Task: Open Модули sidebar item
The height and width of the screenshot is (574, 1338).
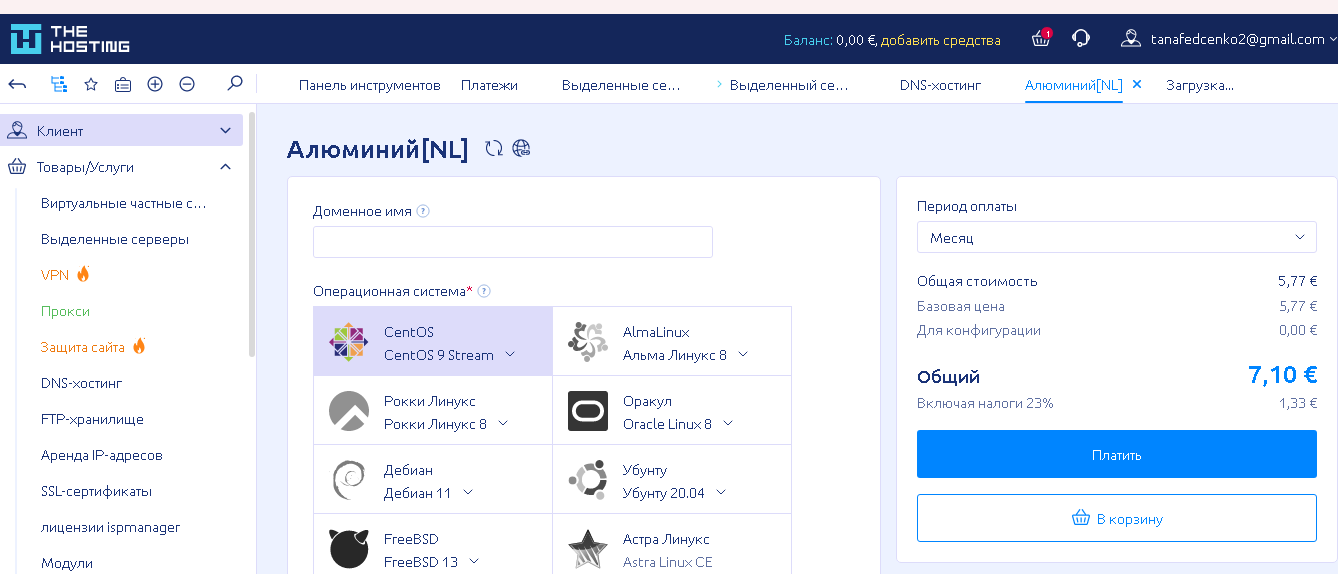Action: point(67,563)
